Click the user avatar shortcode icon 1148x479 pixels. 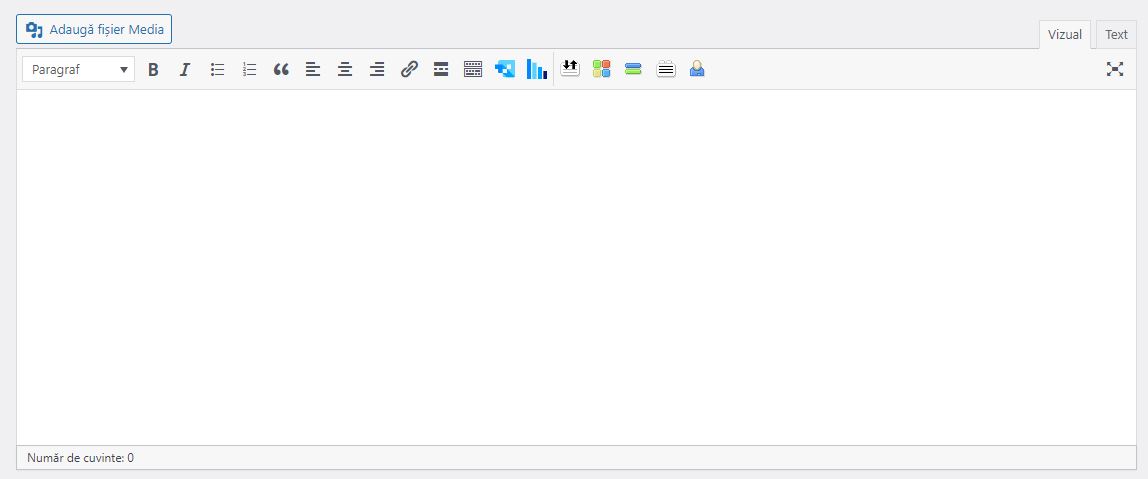(x=697, y=69)
